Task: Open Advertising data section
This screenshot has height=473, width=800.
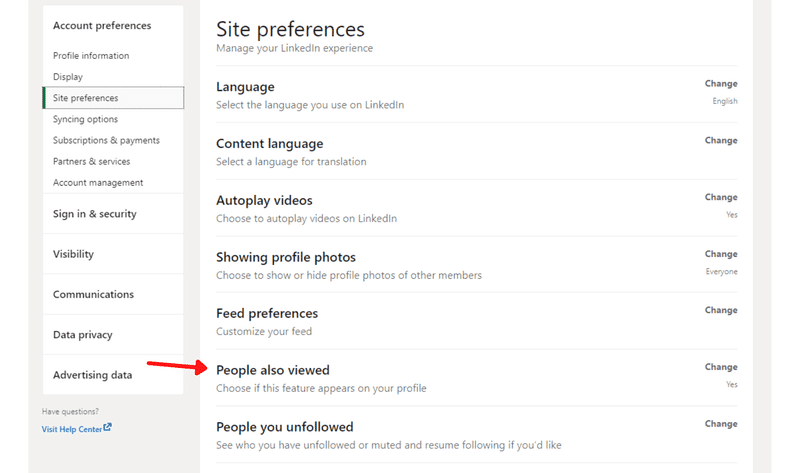Action: [92, 375]
